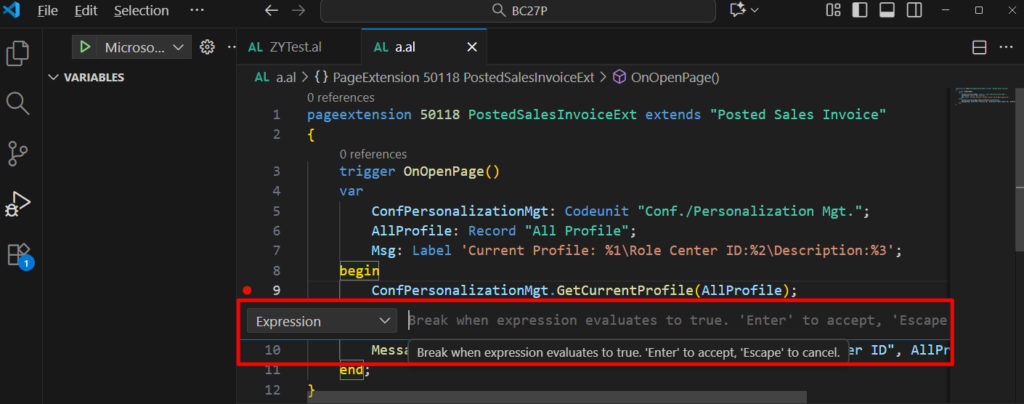Open the Run and Debug view

18,204
